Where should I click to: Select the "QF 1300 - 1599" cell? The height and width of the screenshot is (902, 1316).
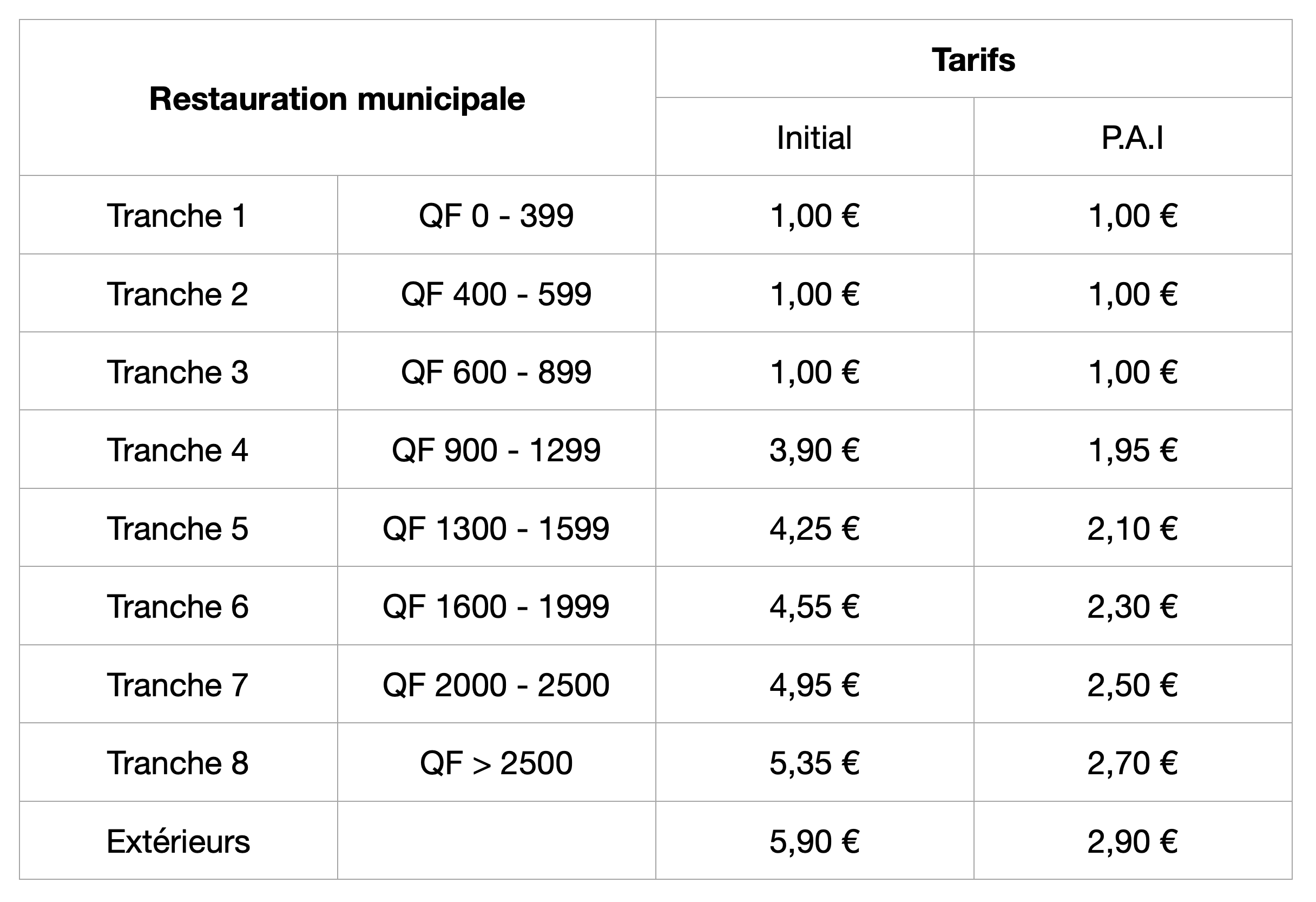coord(496,528)
